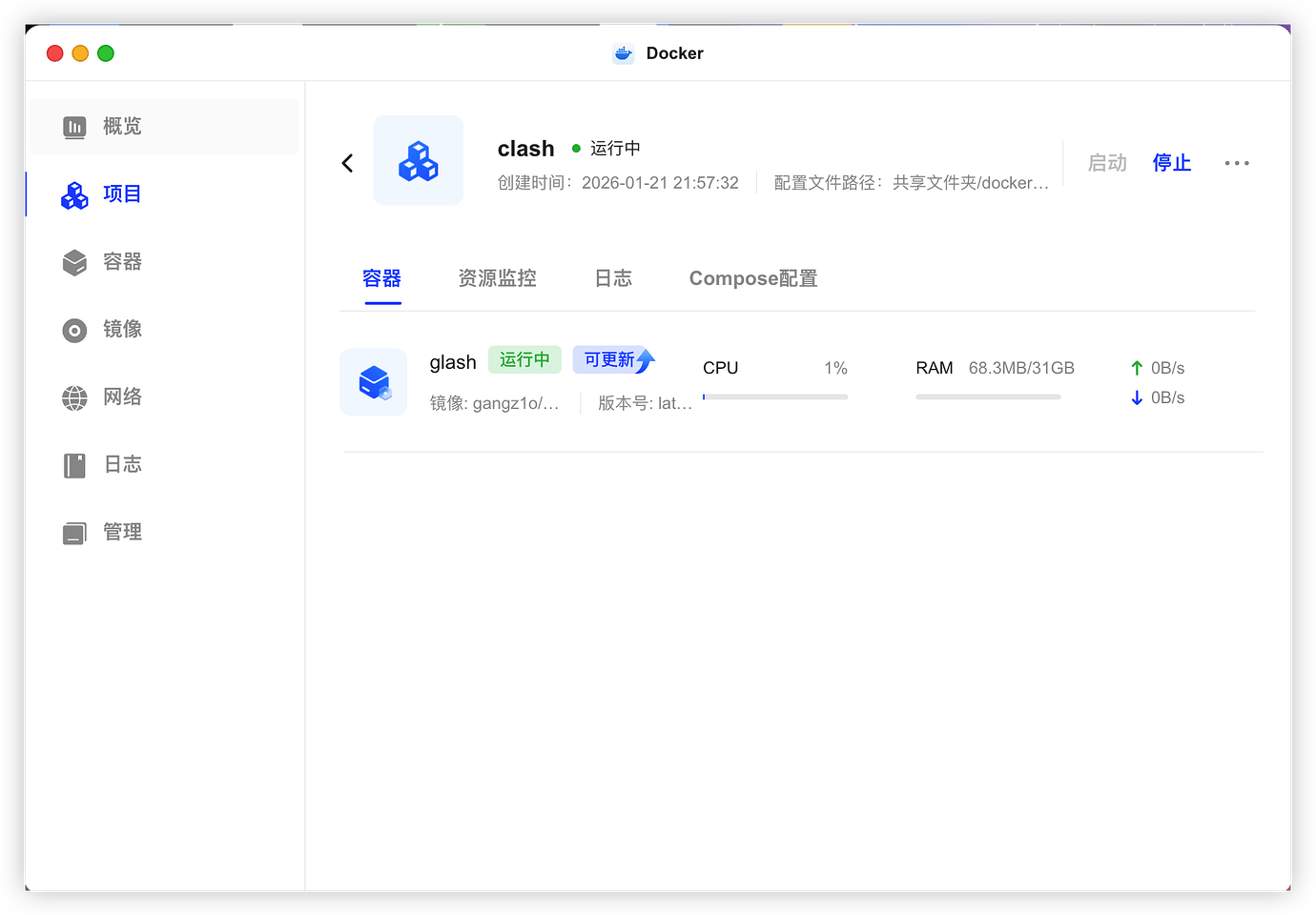Click the 版本号: lat… version text
This screenshot has width=1316, height=915.
645,403
